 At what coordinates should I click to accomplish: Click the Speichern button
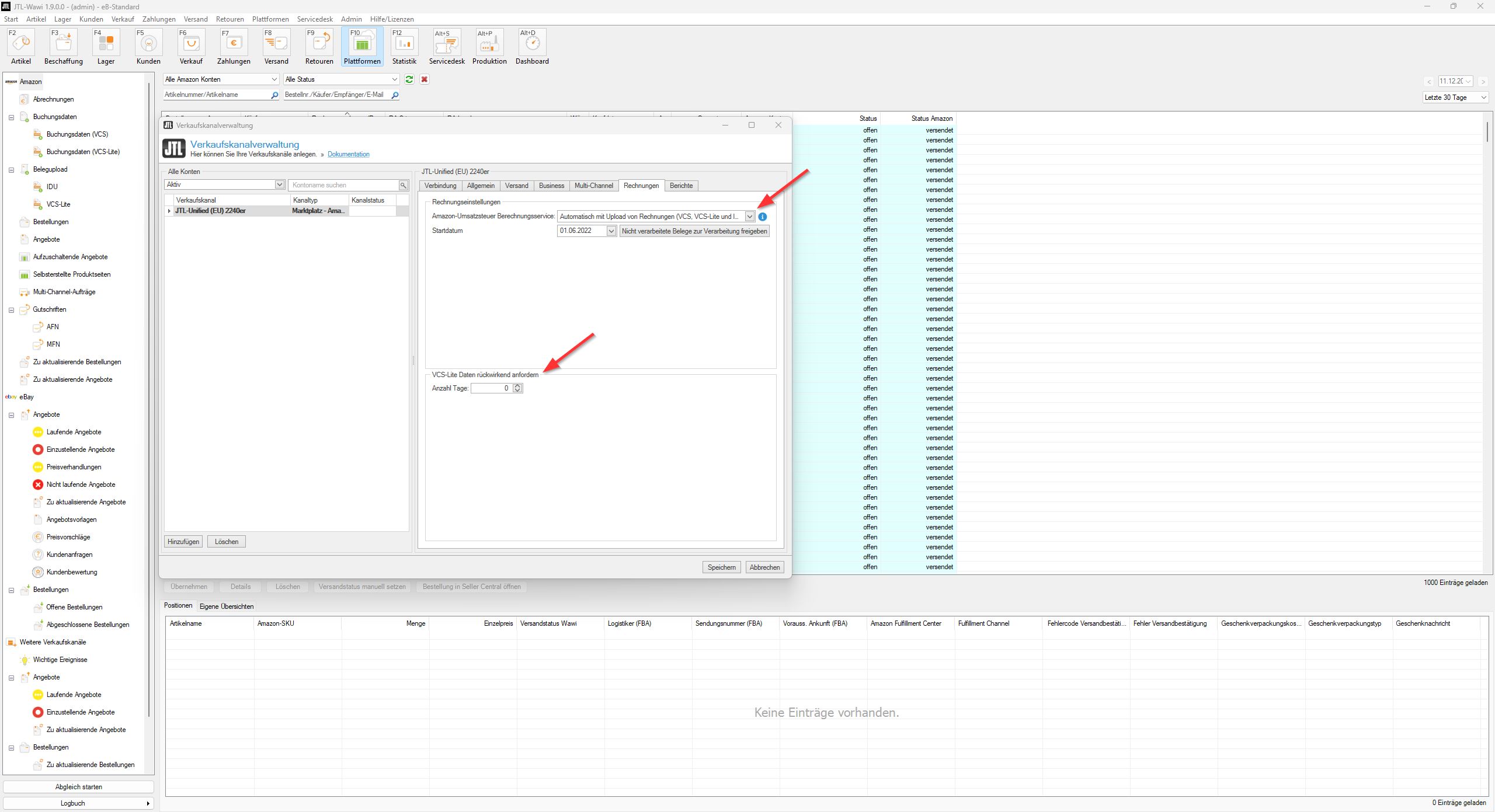pos(721,567)
